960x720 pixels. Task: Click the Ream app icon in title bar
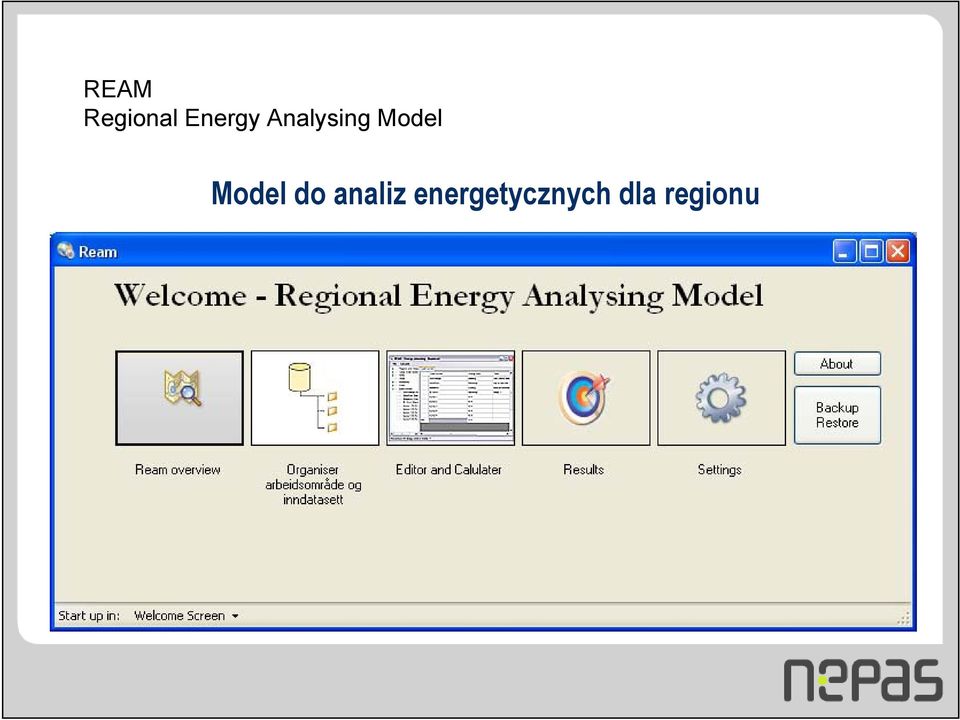tap(66, 251)
